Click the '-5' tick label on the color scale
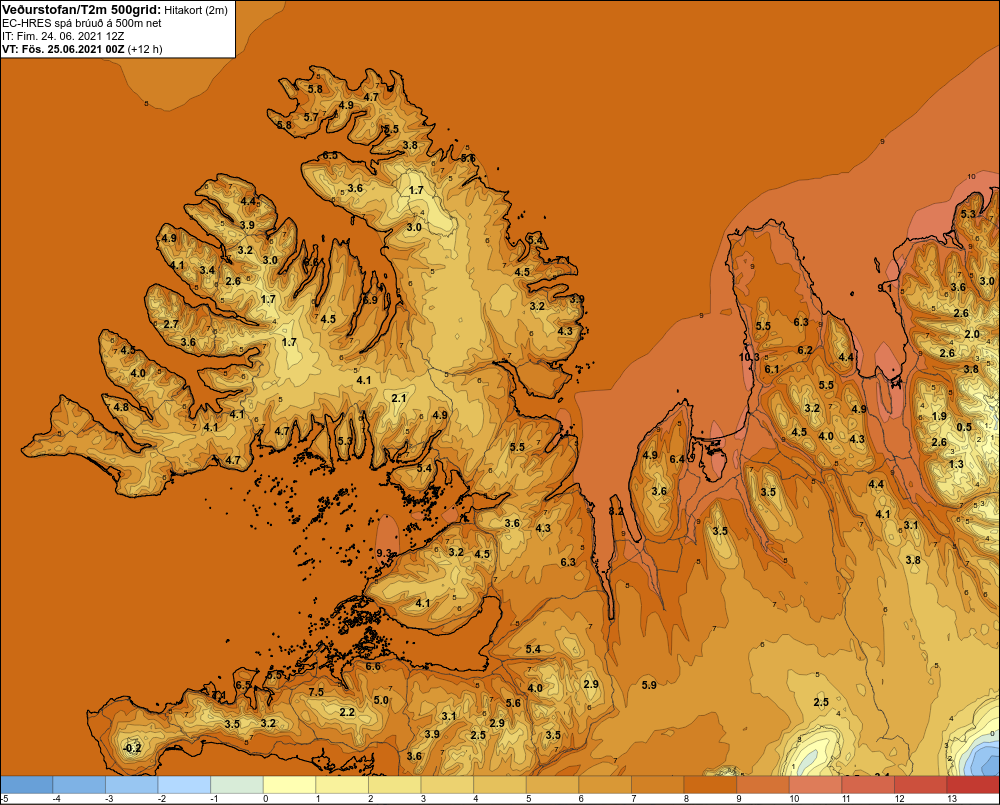This screenshot has height=805, width=1000. coord(5,799)
